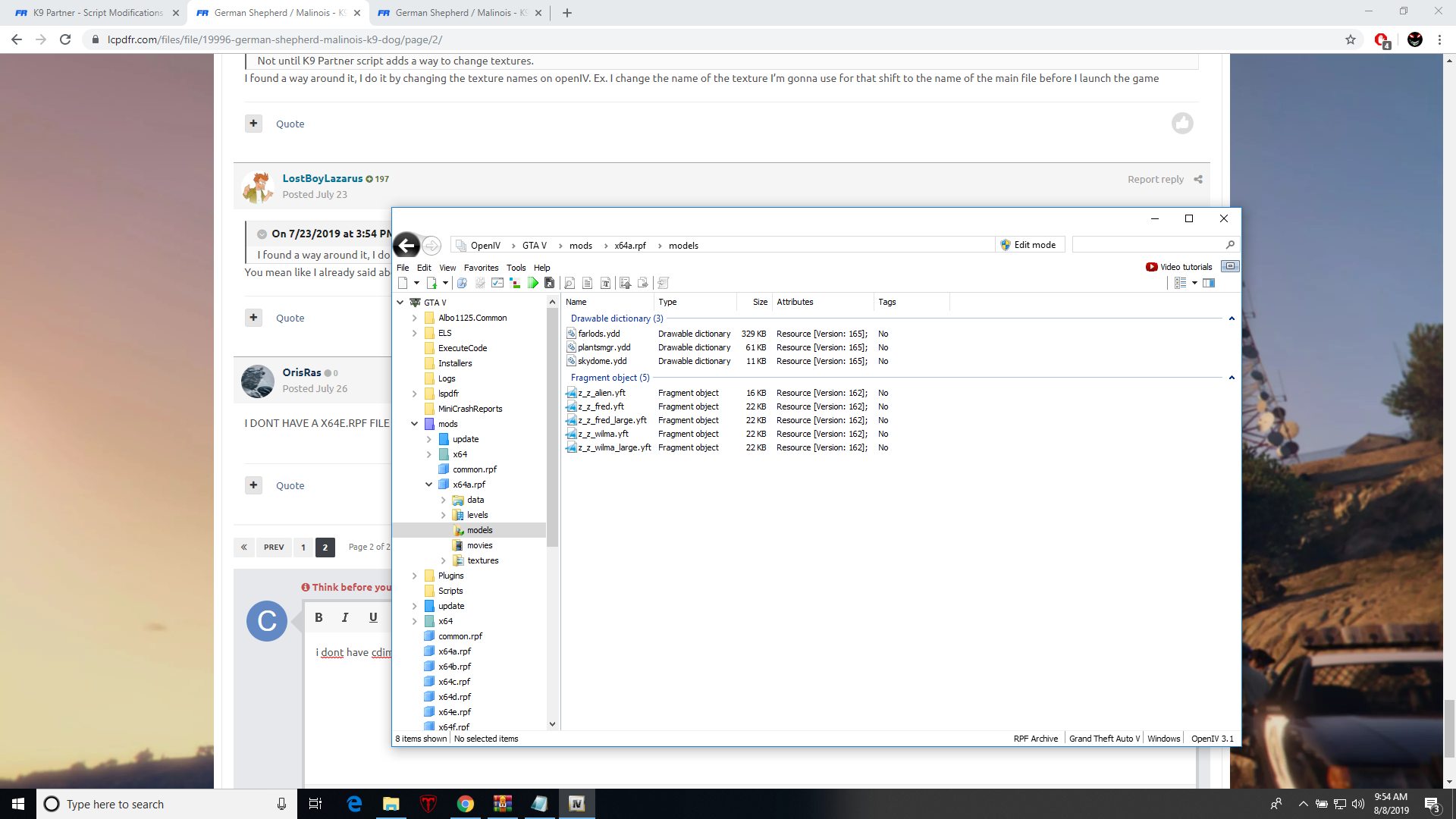Viewport: 1456px width, 819px height.
Task: Open the Favorites menu
Action: pos(481,268)
